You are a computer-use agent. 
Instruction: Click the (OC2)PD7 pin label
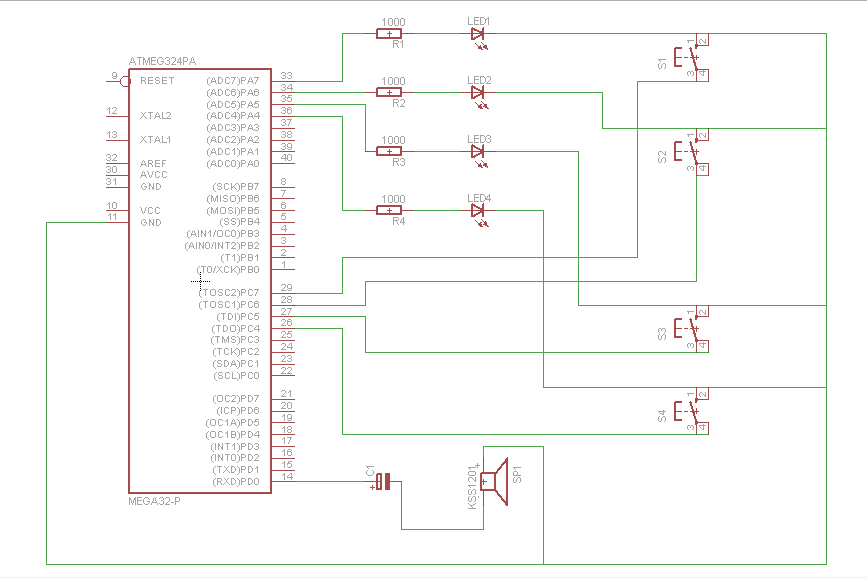(x=236, y=399)
